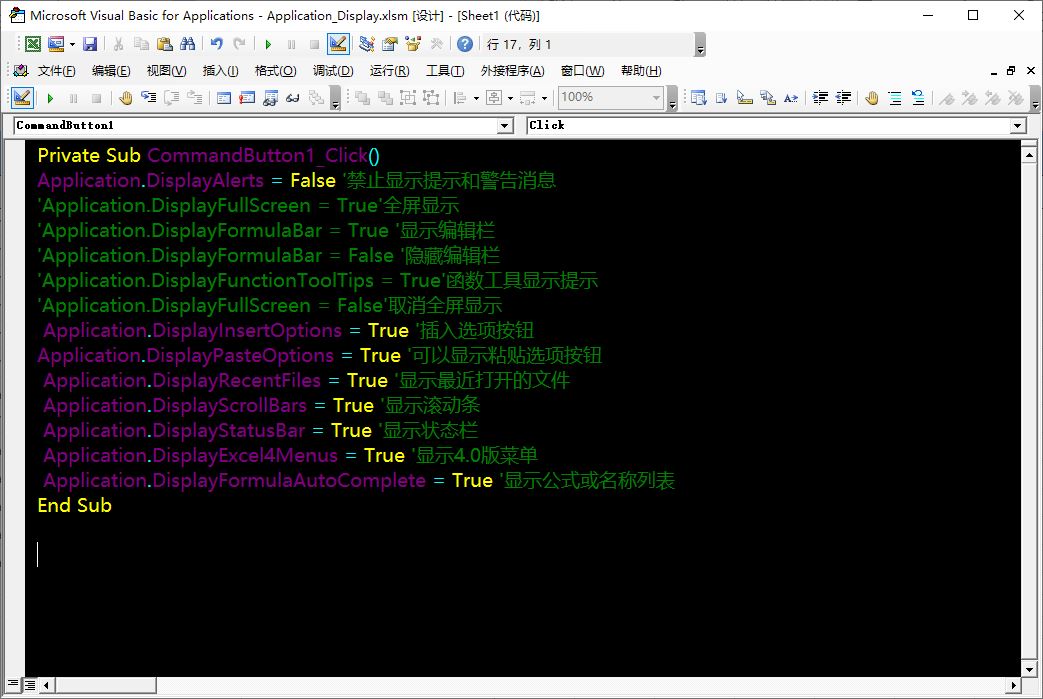Open the 调试(D) menu
The width and height of the screenshot is (1043, 699).
(333, 70)
